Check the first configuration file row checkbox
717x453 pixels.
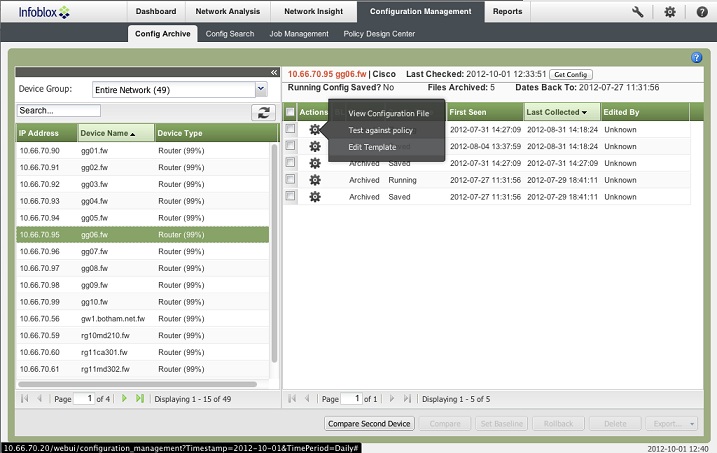290,130
